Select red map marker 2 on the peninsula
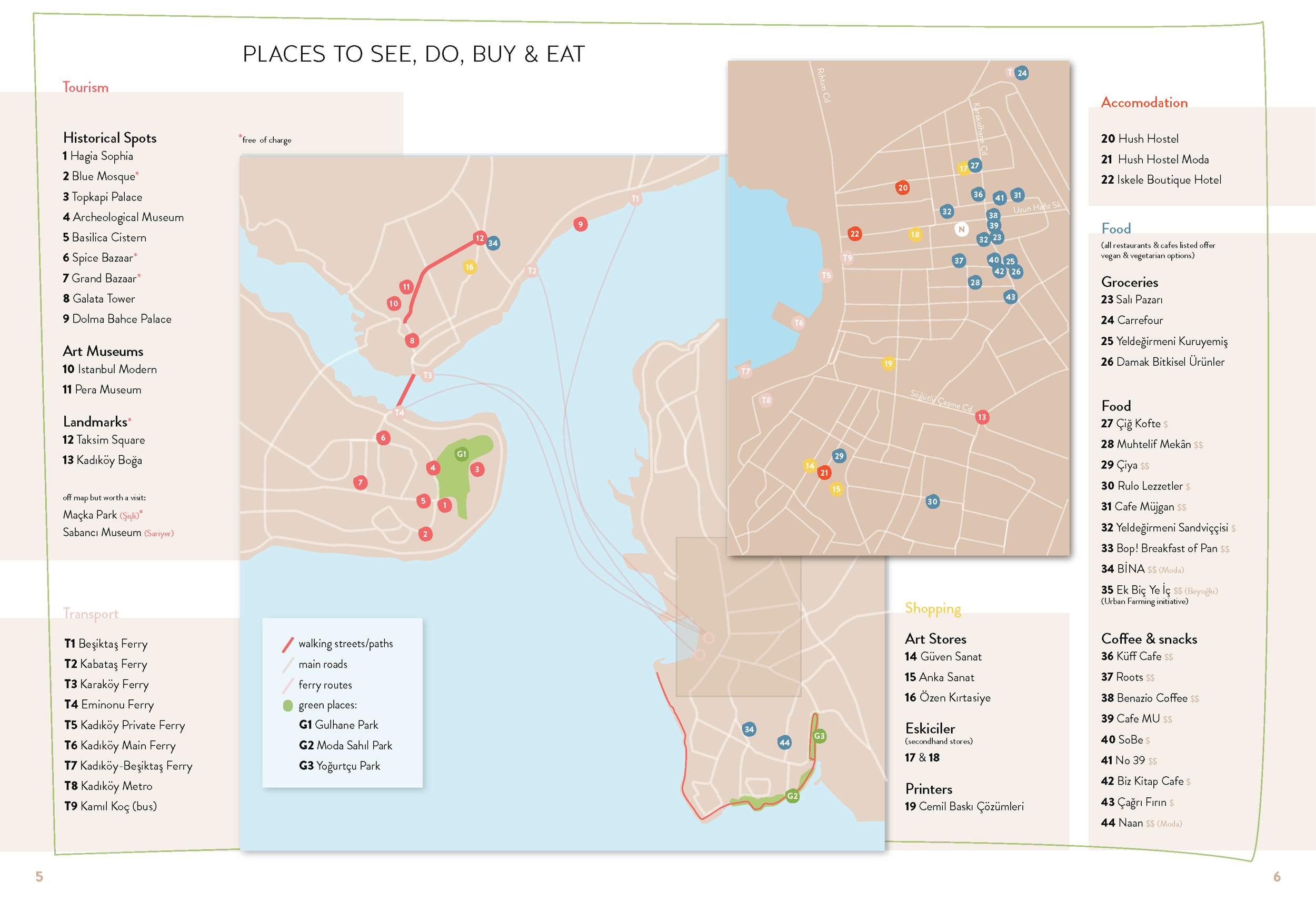 pos(425,535)
